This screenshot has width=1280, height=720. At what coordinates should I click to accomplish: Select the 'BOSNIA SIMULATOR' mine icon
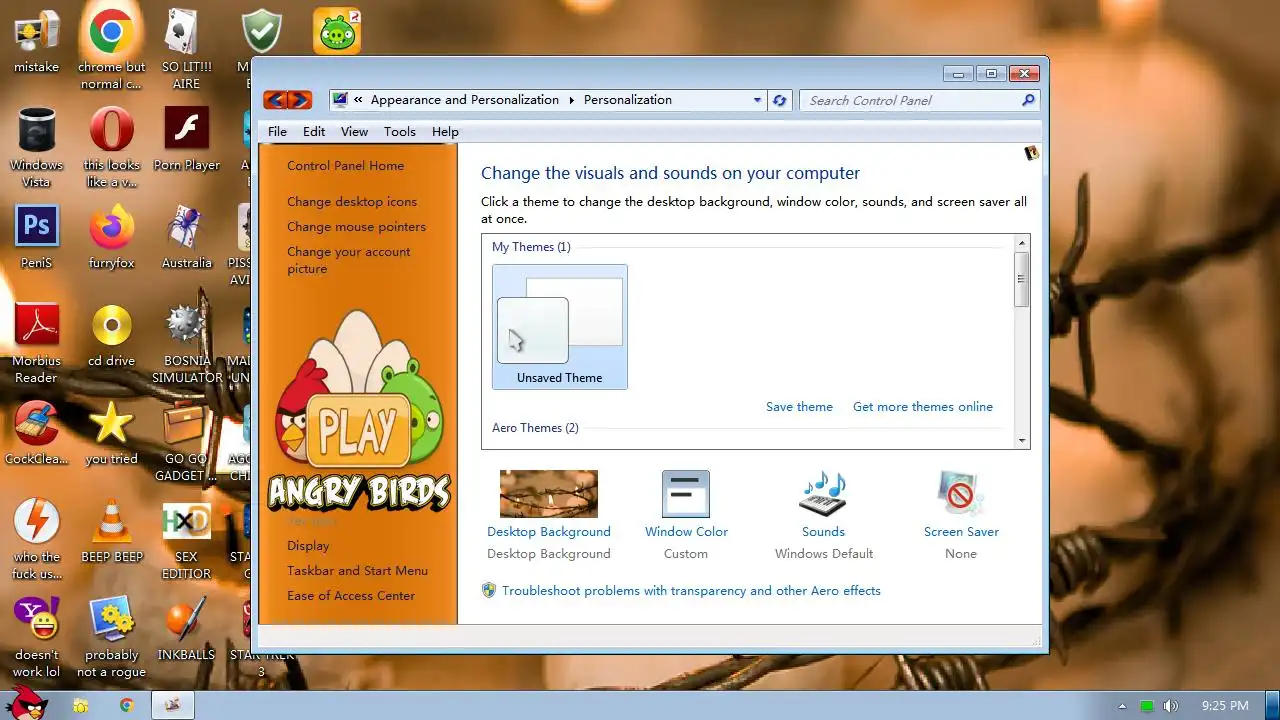pos(187,343)
